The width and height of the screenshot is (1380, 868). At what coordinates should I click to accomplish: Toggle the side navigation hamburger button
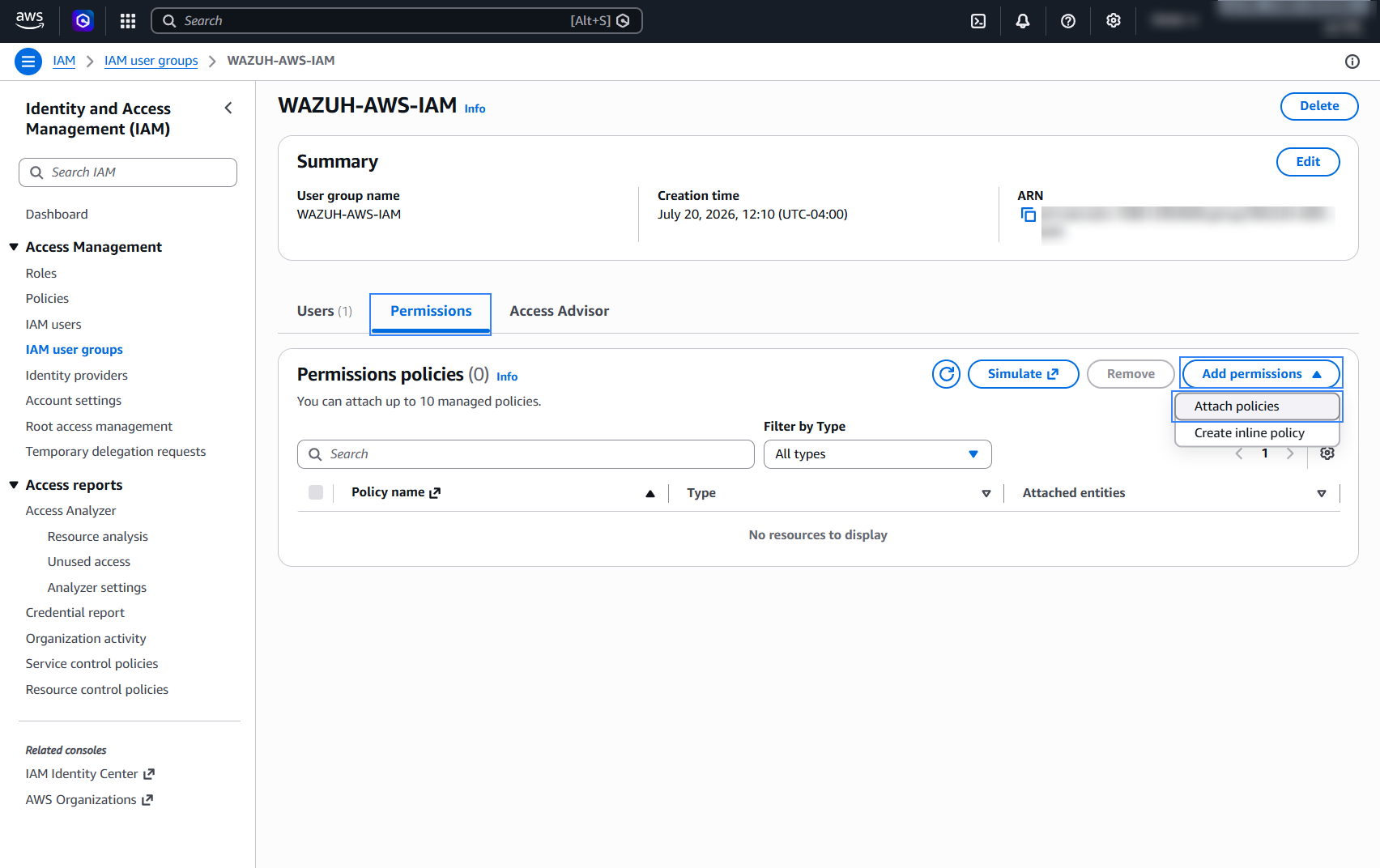28,61
